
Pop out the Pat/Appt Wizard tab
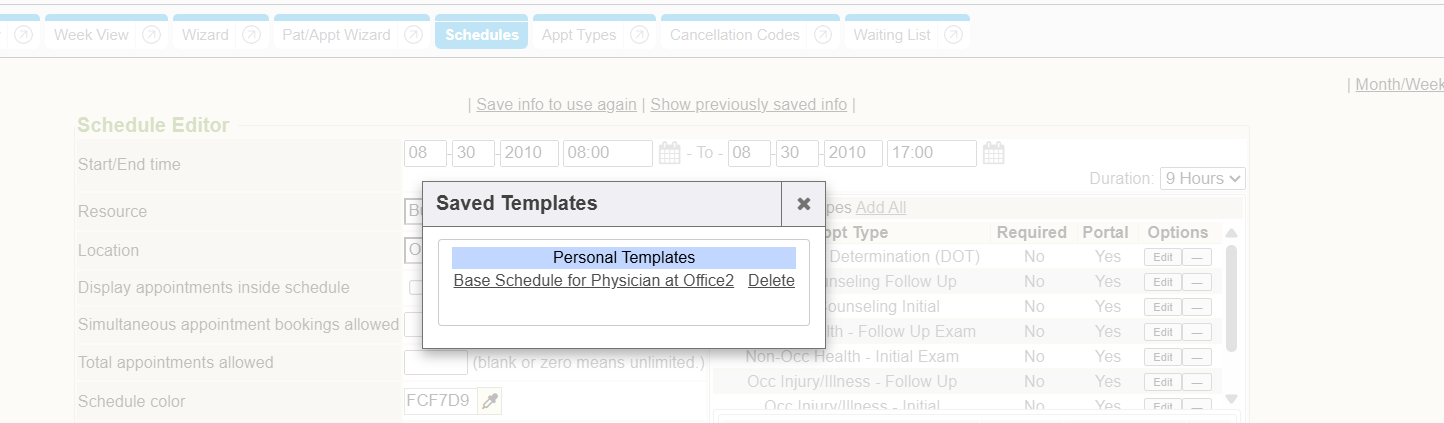click(413, 35)
